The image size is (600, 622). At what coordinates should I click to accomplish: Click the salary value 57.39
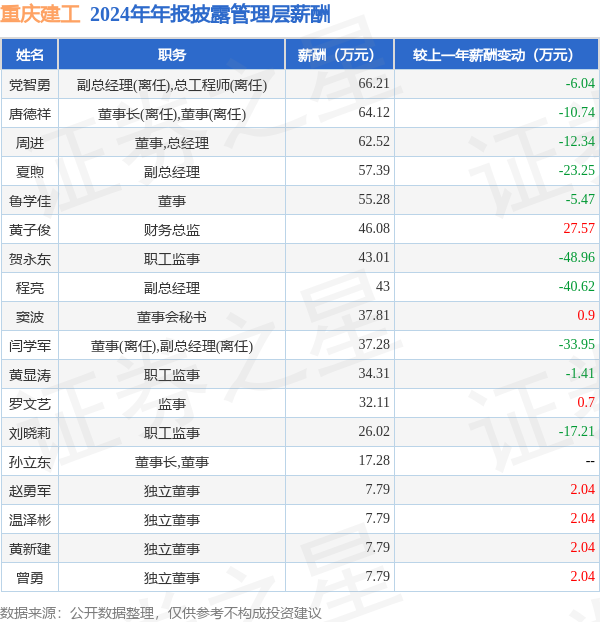click(374, 170)
